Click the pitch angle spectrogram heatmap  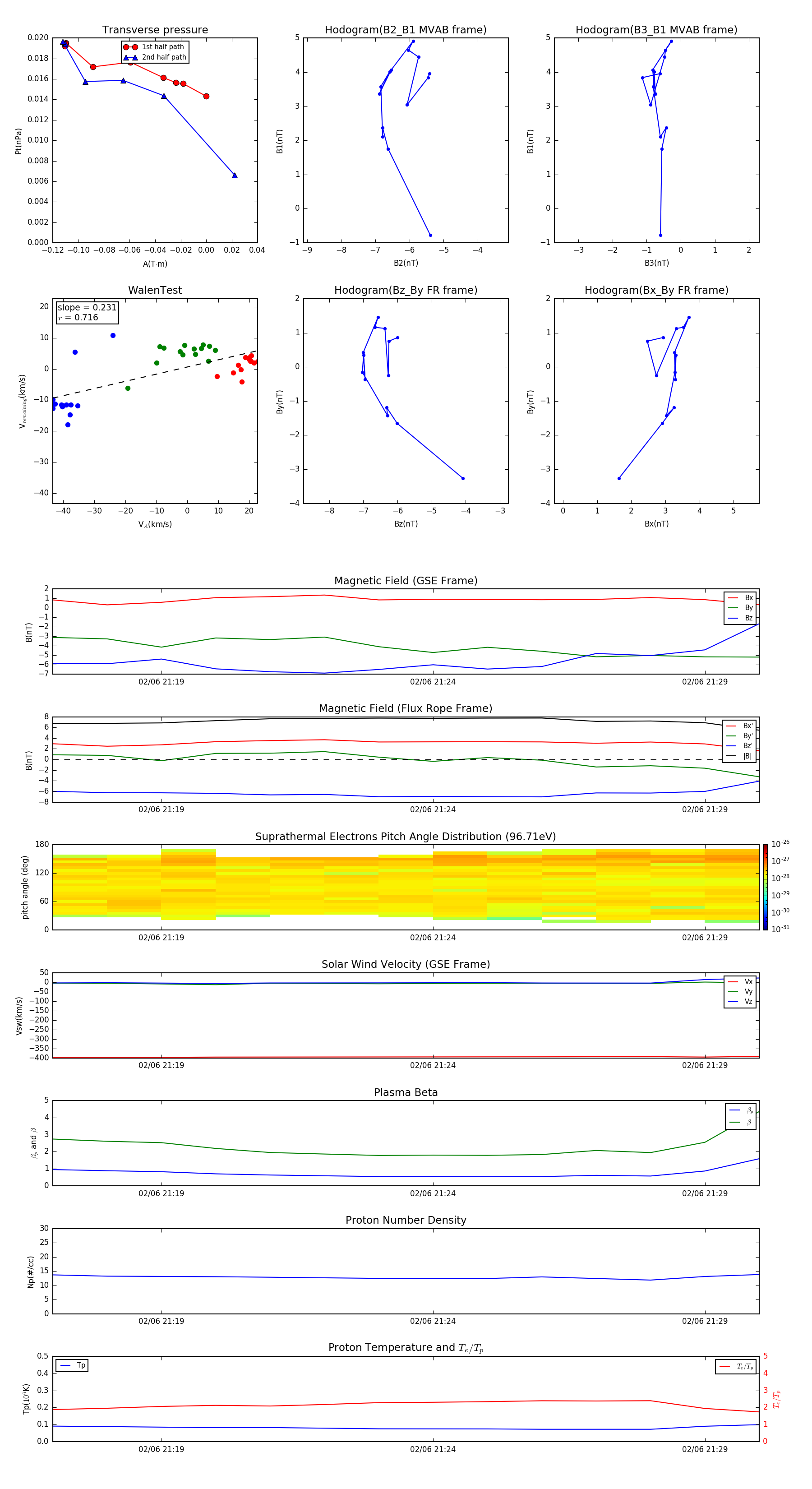click(x=406, y=887)
